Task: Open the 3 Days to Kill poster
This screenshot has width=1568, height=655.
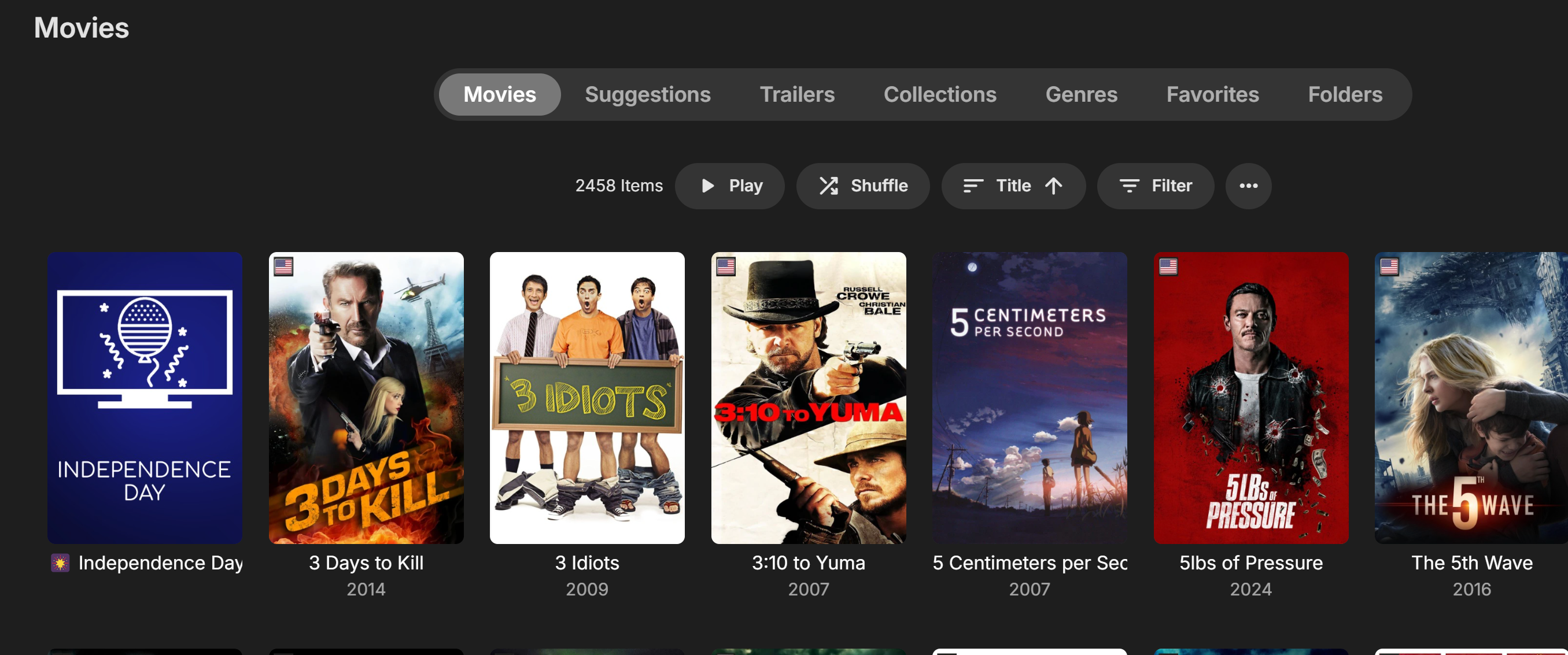Action: 367,398
